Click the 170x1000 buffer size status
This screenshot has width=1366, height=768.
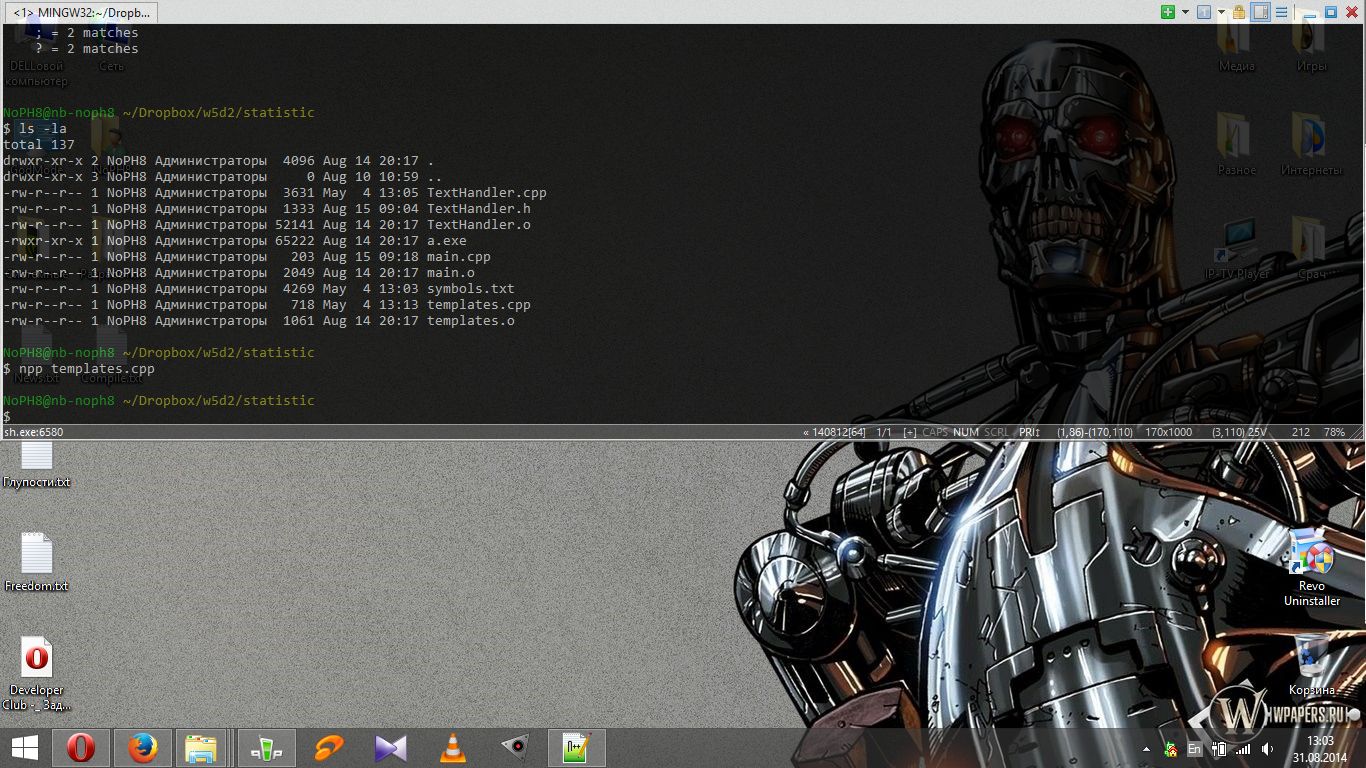1169,432
